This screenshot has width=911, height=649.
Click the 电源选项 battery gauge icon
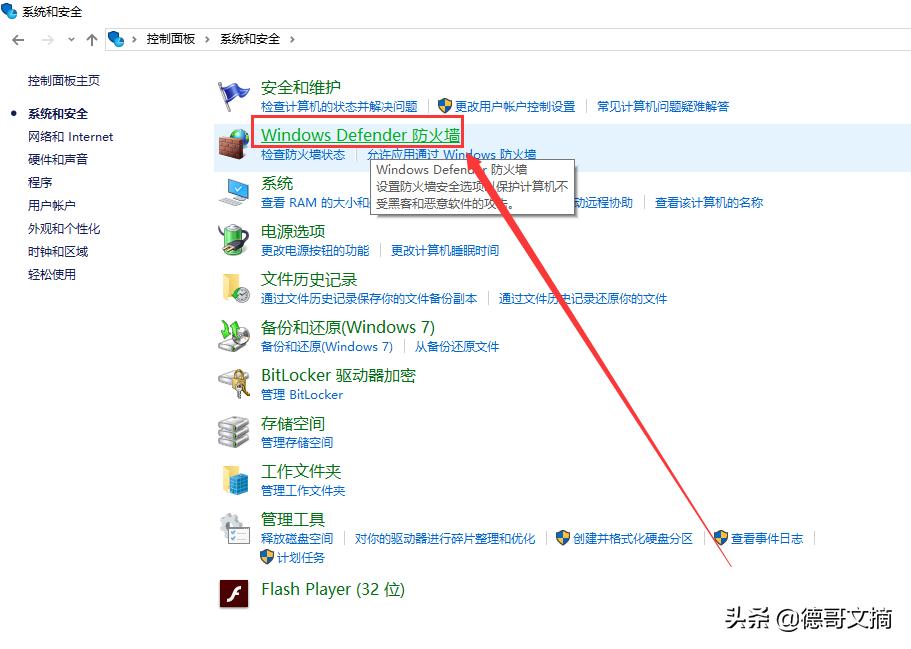click(234, 238)
